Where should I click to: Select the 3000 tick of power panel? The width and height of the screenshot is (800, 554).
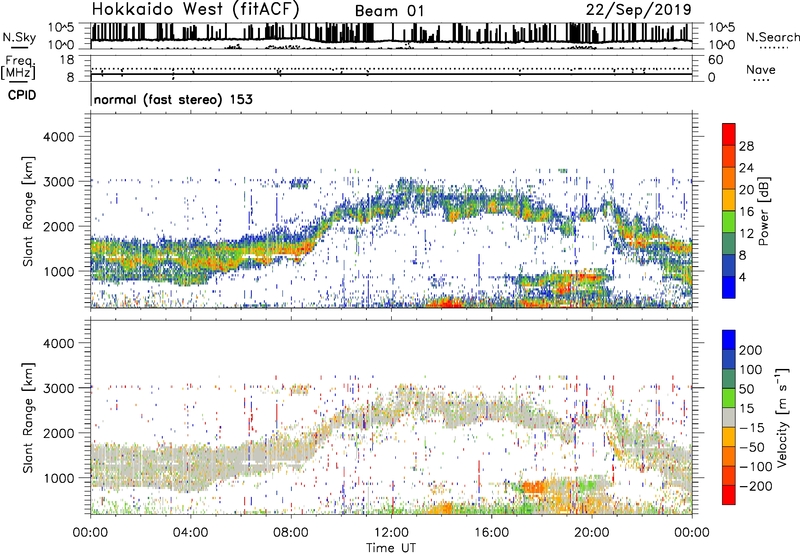coord(59,182)
